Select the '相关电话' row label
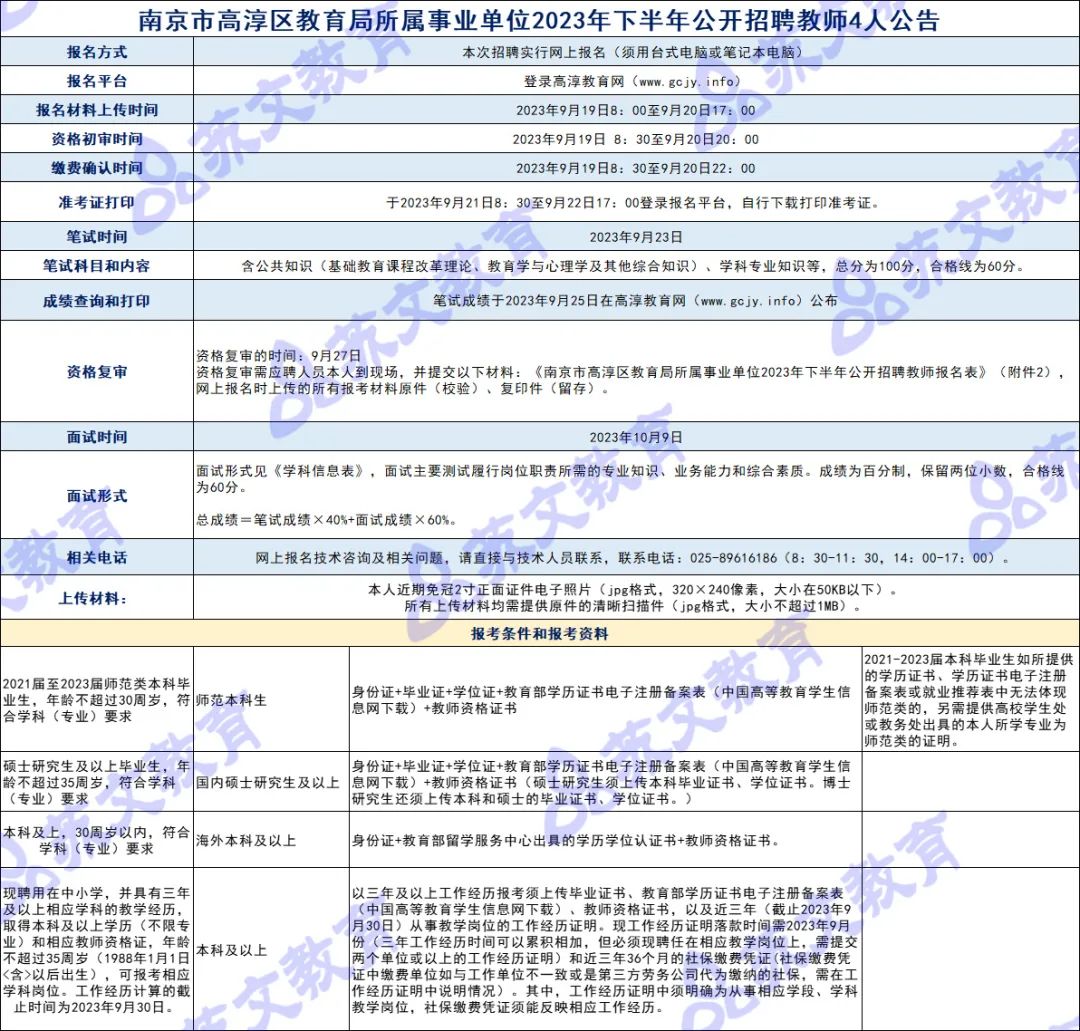 pos(96,557)
